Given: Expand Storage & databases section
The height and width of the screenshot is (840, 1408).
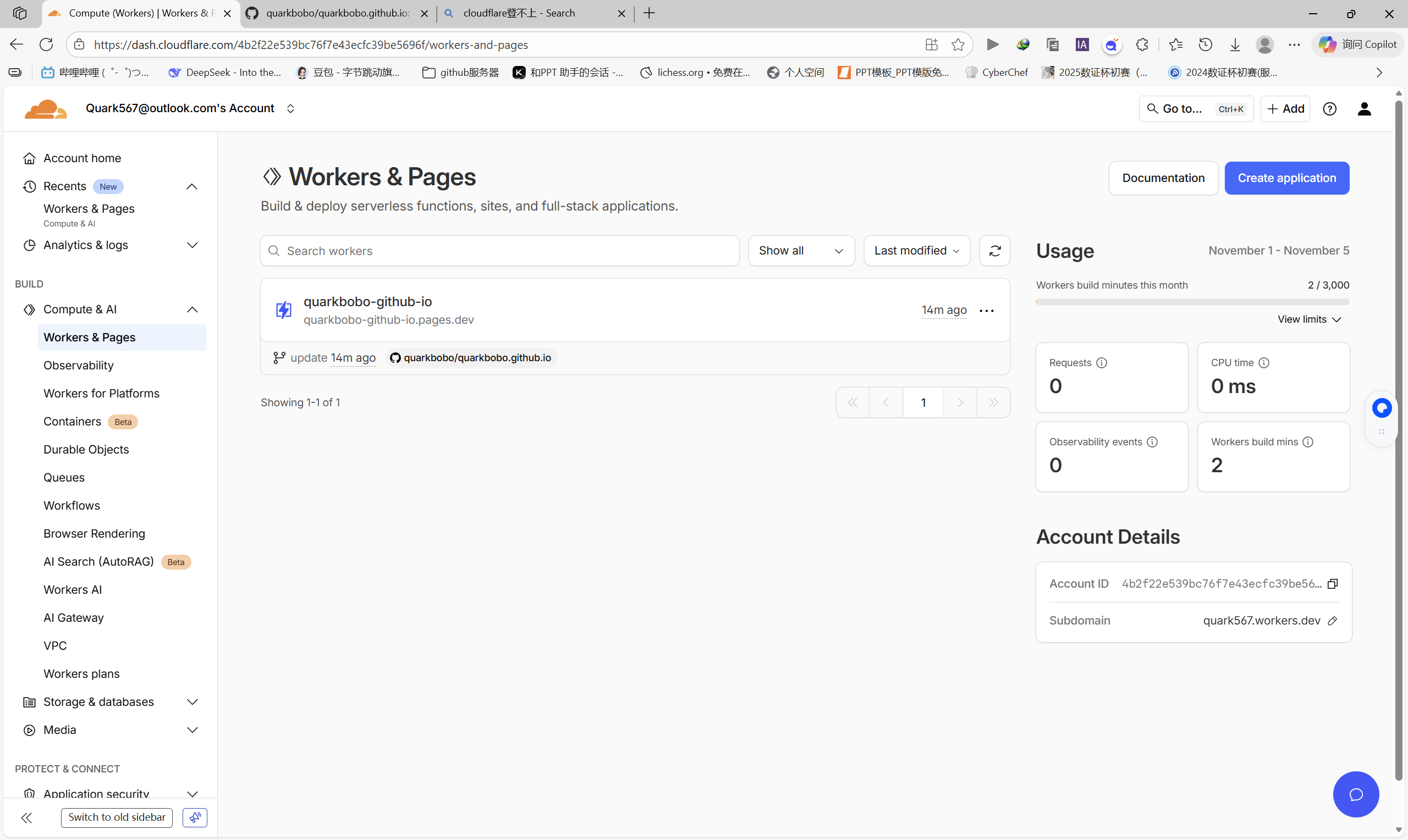Looking at the screenshot, I should click(111, 701).
